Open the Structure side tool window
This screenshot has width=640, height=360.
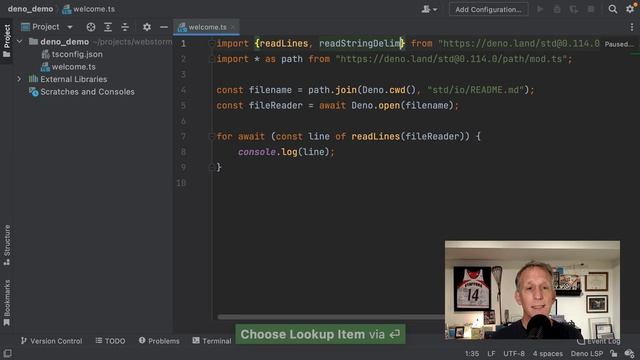click(7, 245)
